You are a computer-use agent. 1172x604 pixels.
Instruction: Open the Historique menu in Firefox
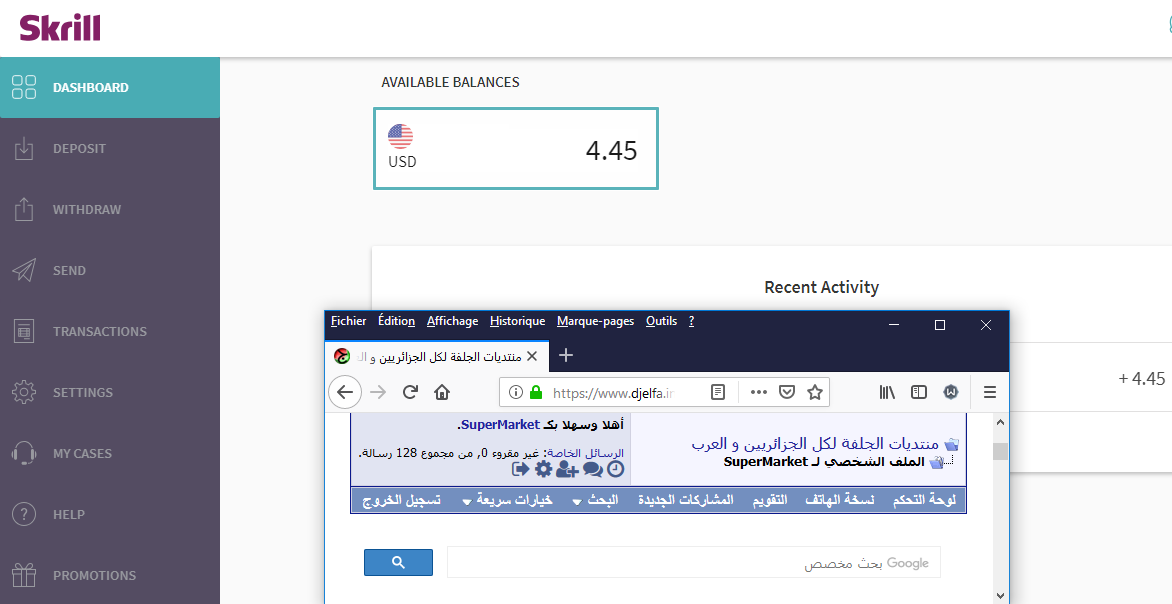point(517,321)
